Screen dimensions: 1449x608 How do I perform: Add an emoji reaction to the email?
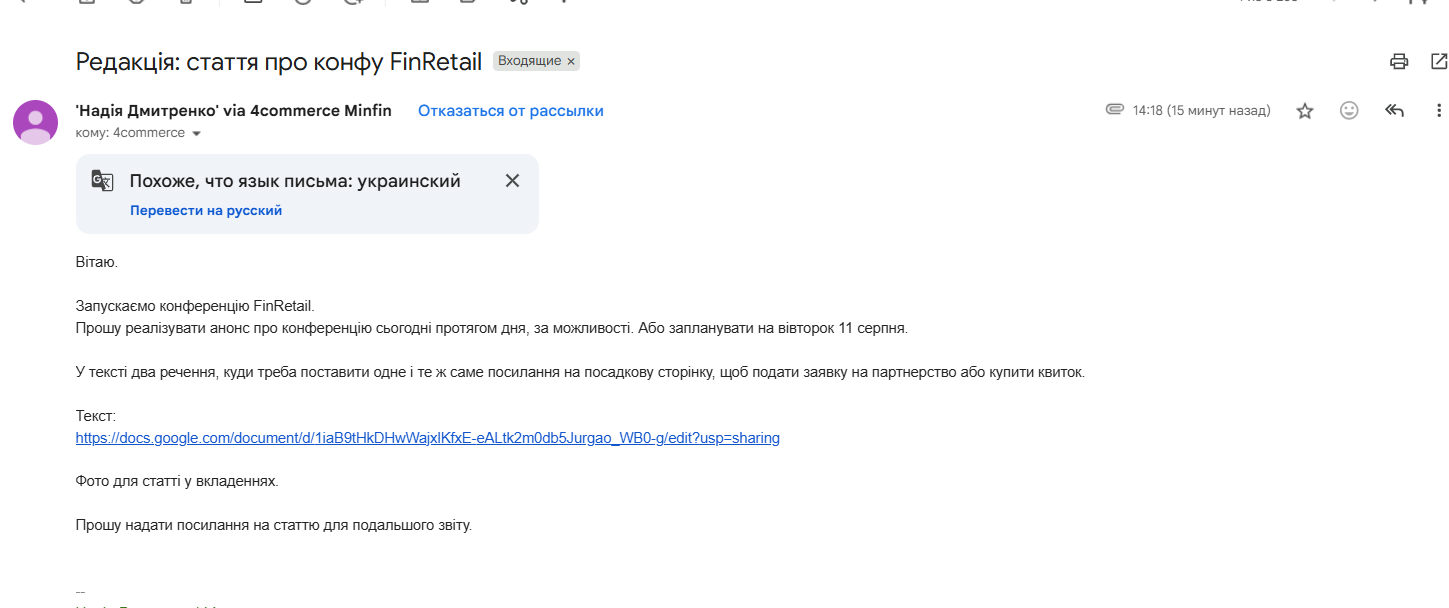(1349, 111)
